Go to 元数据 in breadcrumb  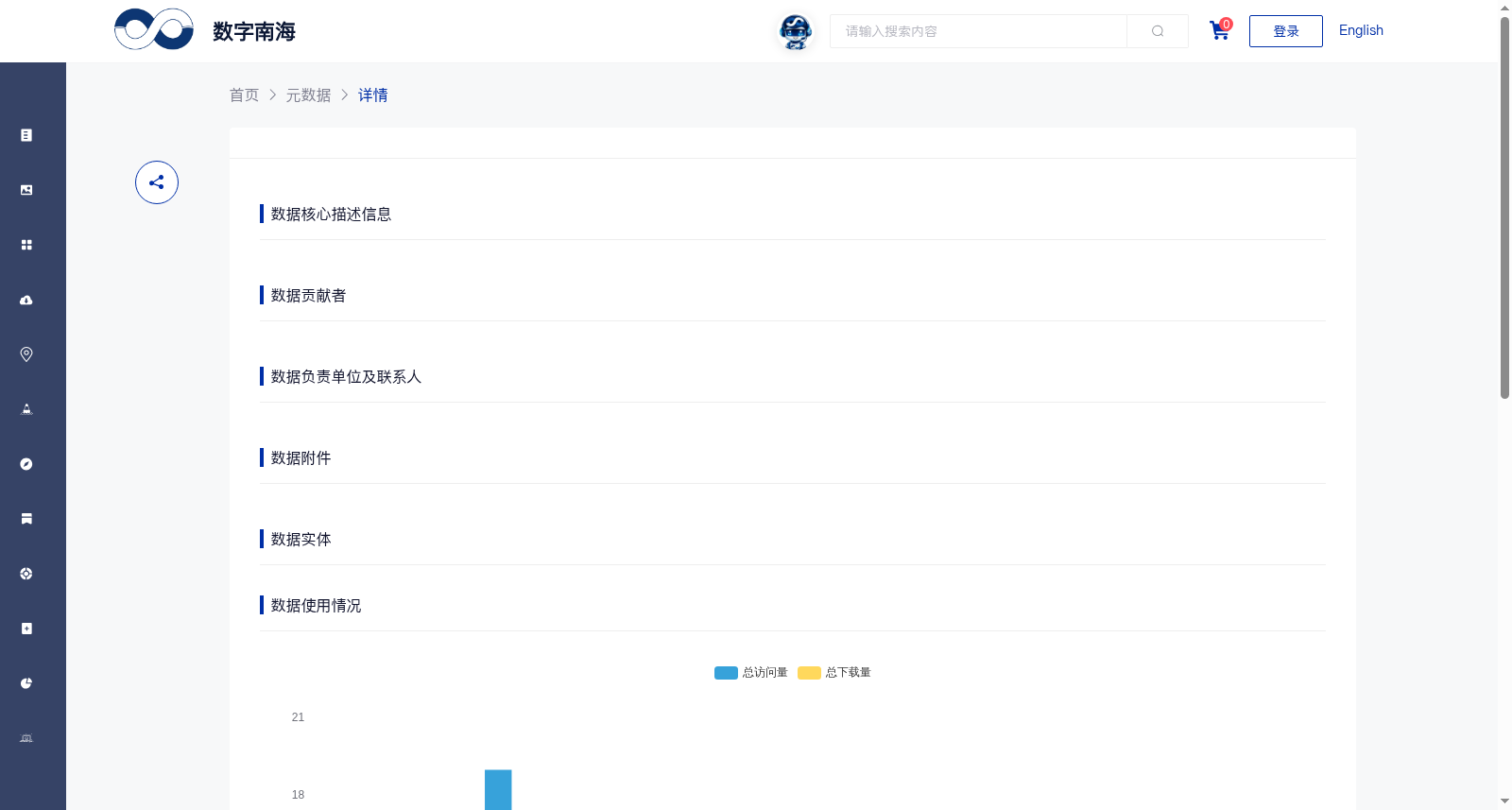tap(308, 95)
